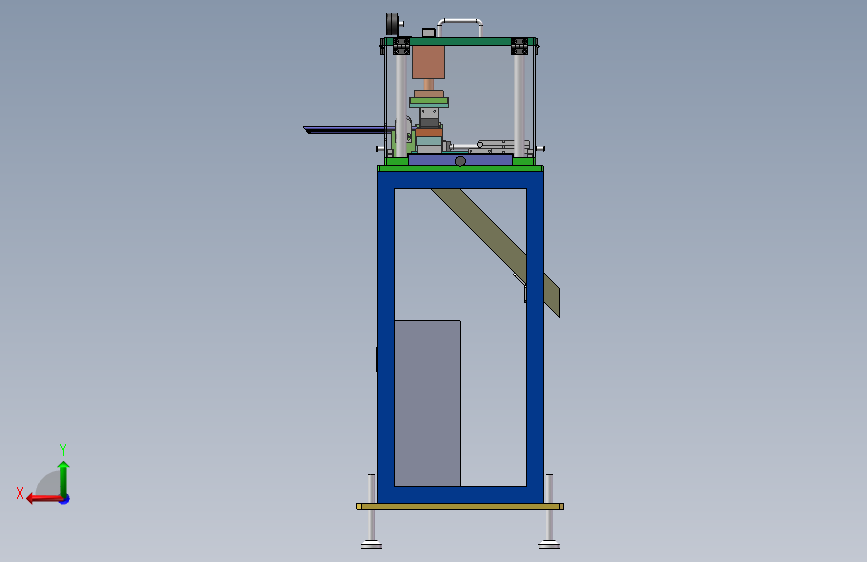Select the olive diagonal discharge chute
Screen dimensions: 867x562
[495, 252]
